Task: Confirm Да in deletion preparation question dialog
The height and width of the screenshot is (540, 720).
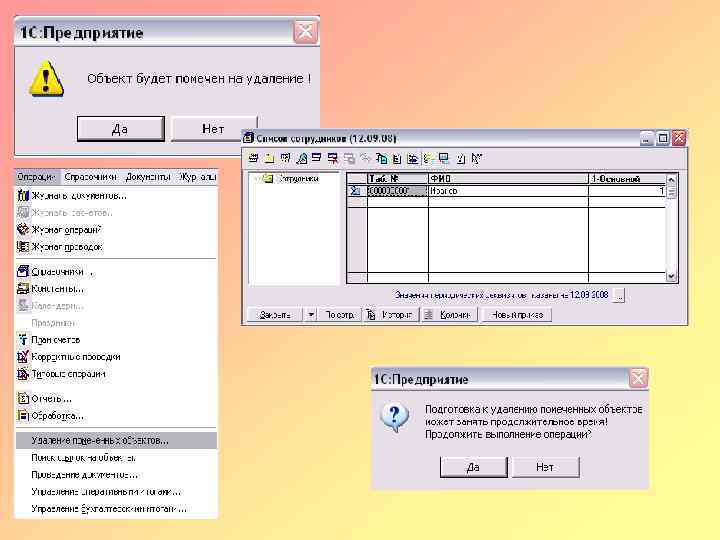Action: tap(473, 467)
